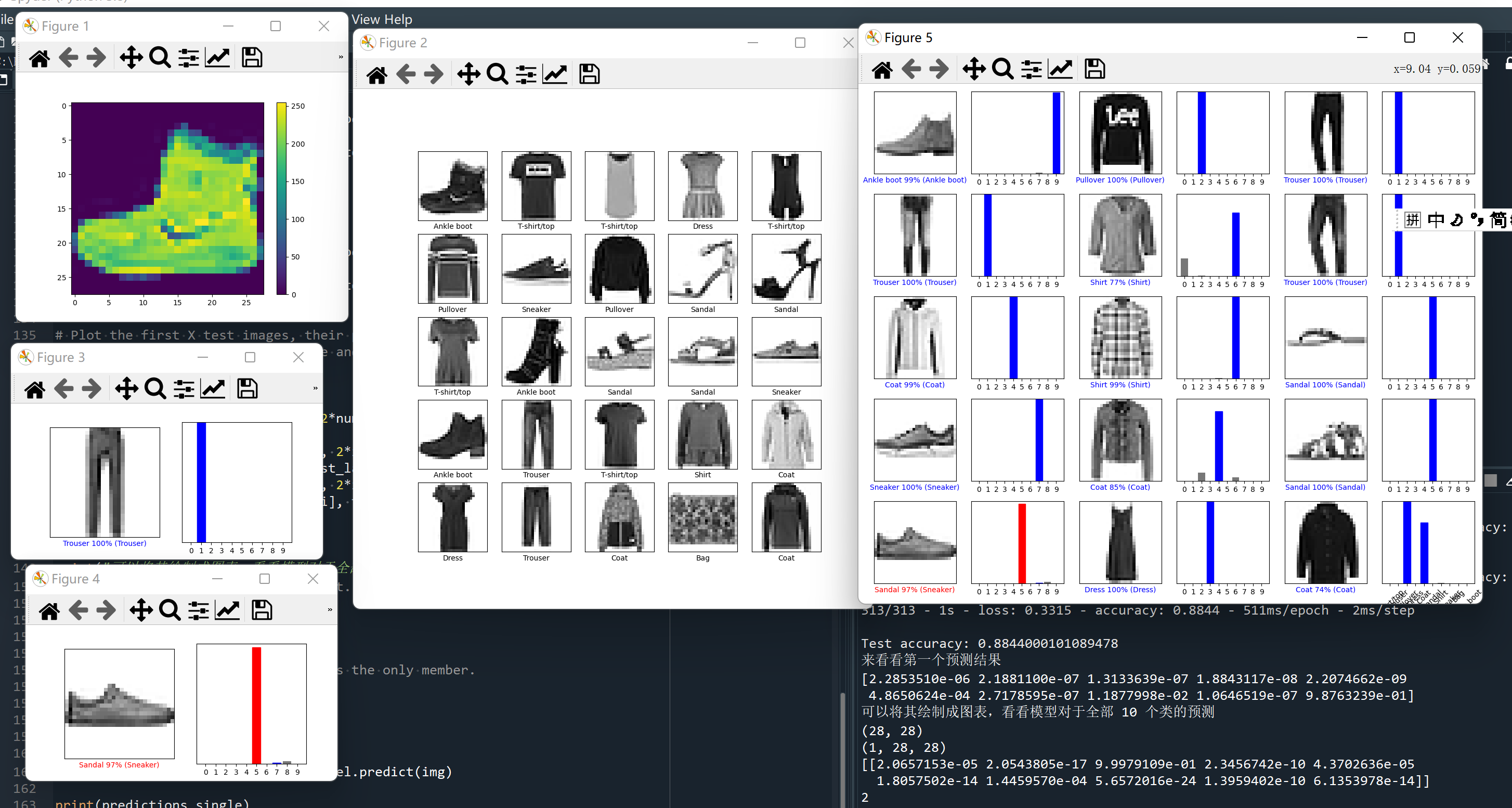The width and height of the screenshot is (1512, 808).
Task: Expand Figure 4 toolbar overflow chevron
Action: 330,610
